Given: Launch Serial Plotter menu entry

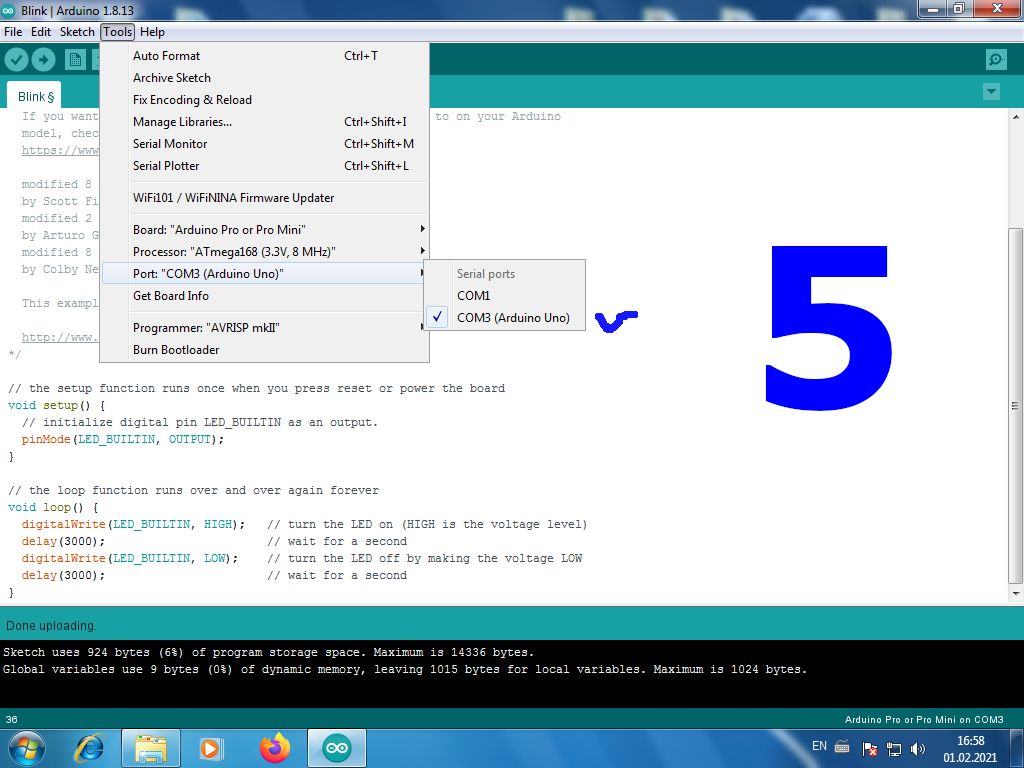Looking at the screenshot, I should (264, 166).
